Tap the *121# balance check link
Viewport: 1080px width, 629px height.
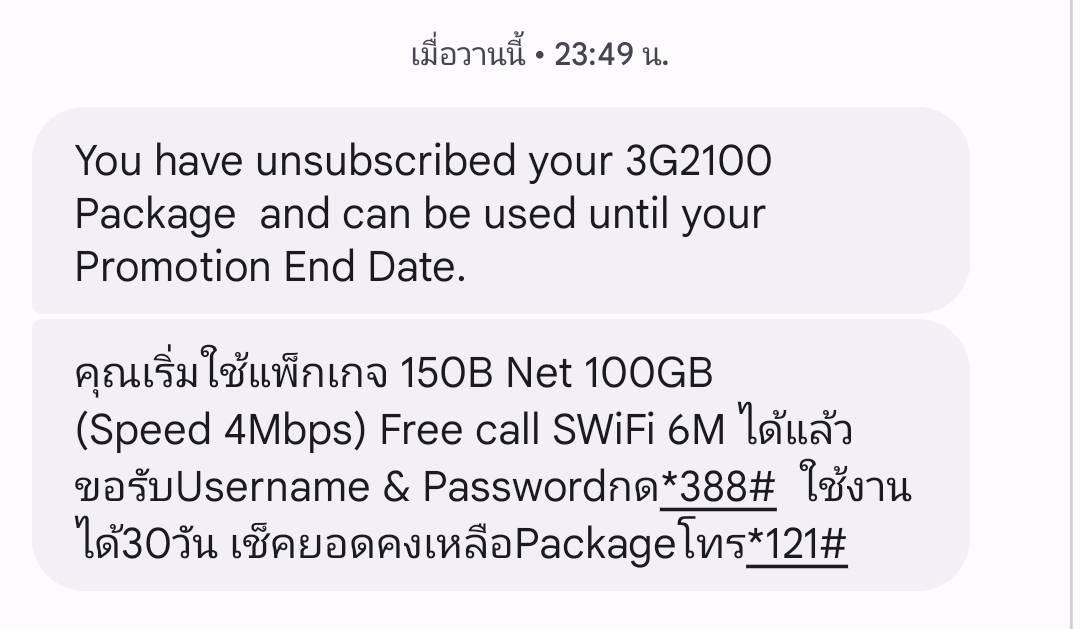pyautogui.click(x=797, y=545)
